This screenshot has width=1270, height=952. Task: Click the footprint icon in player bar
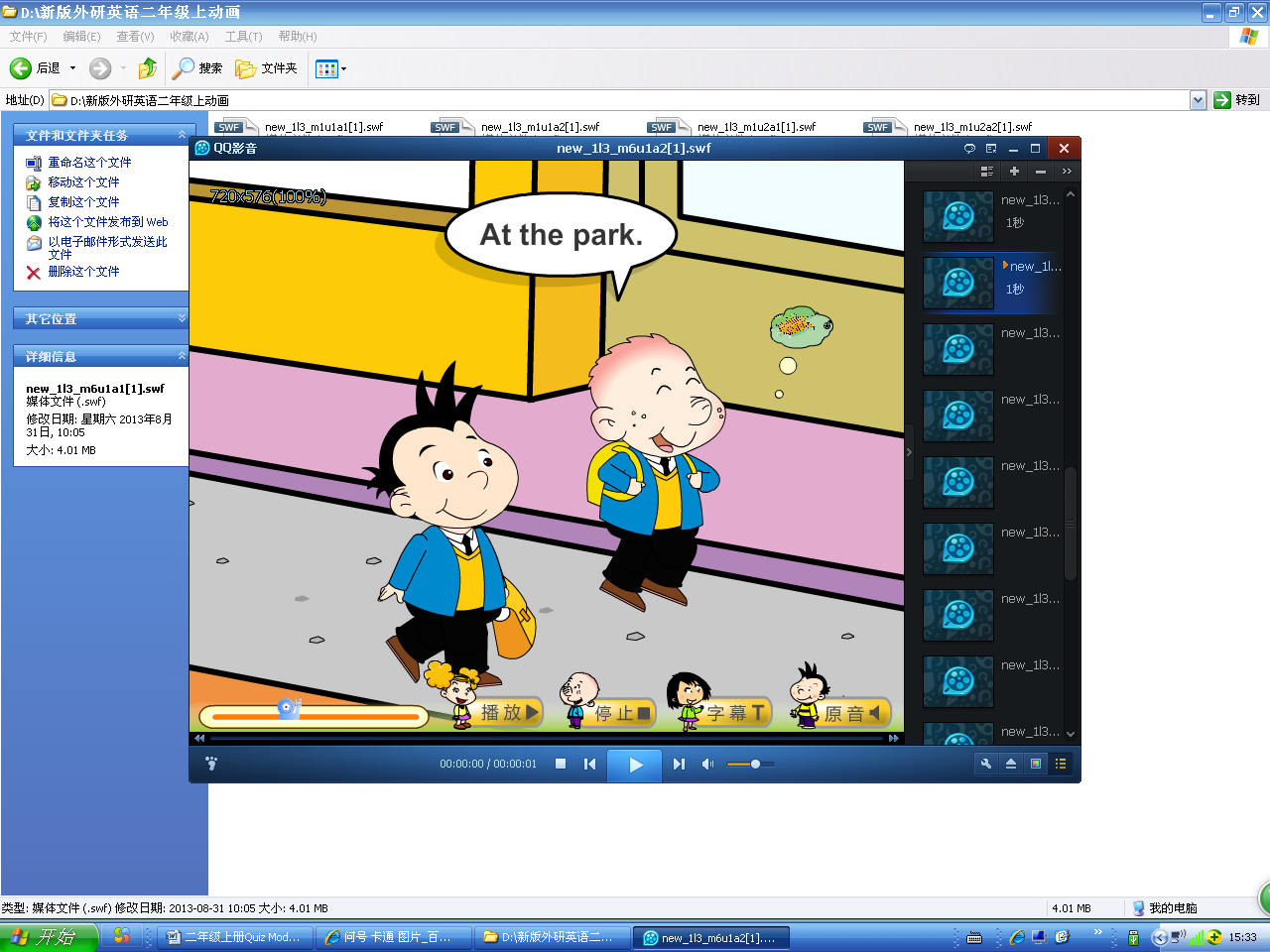(211, 764)
